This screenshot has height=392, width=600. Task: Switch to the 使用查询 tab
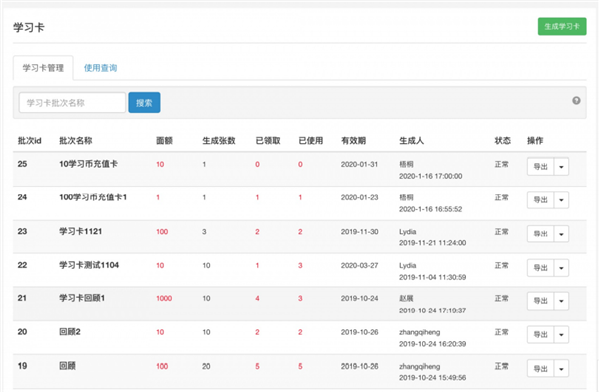[100, 68]
